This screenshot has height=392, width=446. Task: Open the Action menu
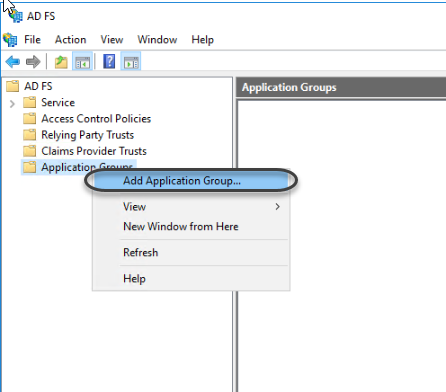[x=71, y=40]
